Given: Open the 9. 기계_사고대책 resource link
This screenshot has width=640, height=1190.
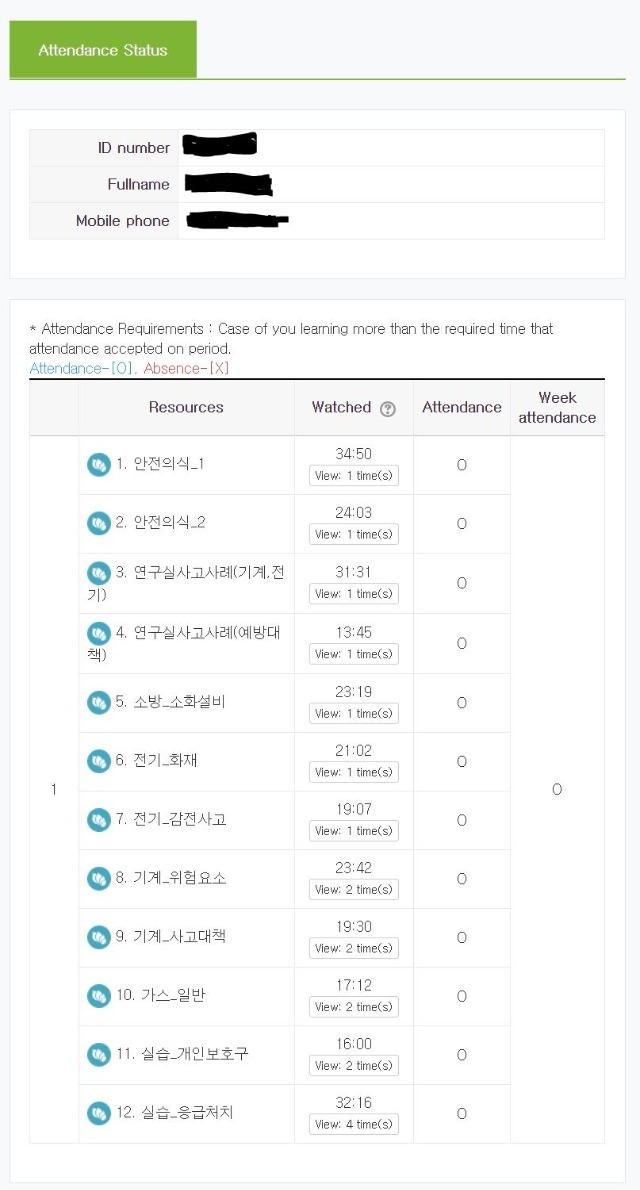Looking at the screenshot, I should (170, 937).
